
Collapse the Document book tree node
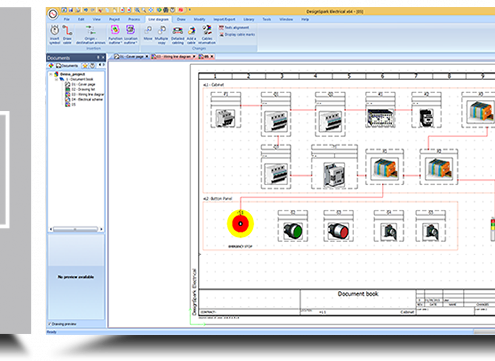click(56, 79)
